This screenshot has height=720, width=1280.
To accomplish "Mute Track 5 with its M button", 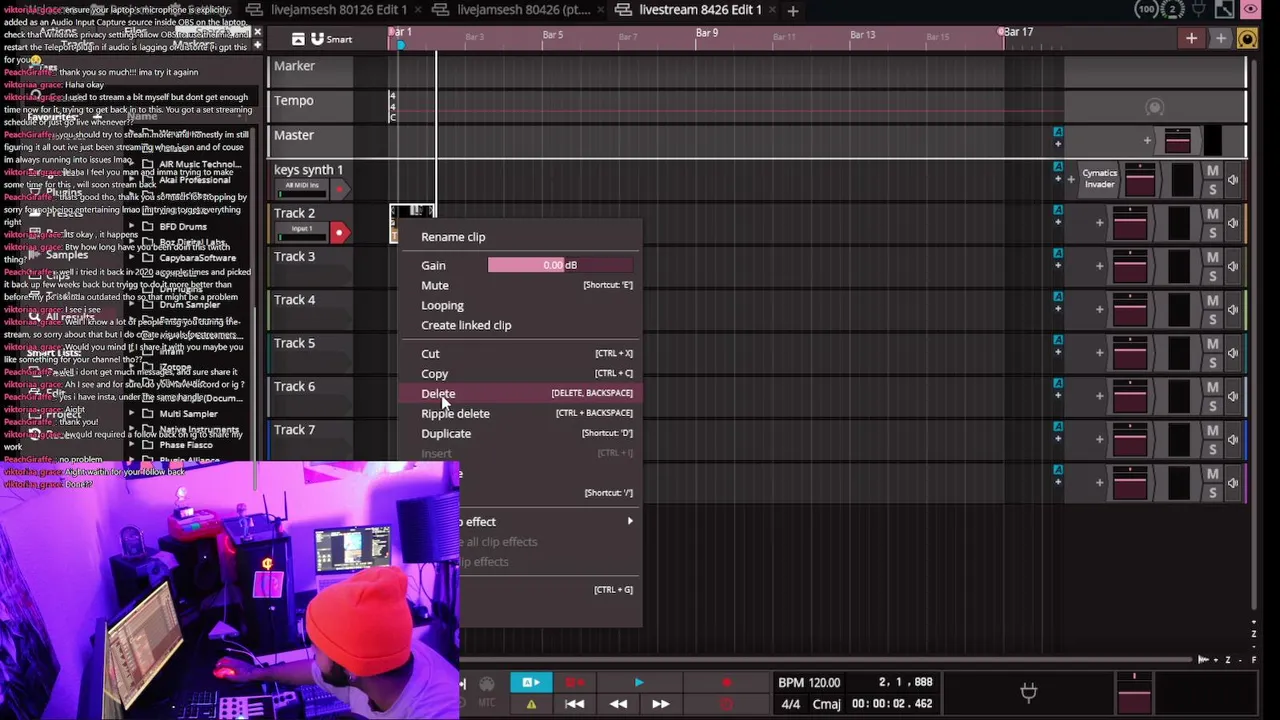I will 1213,344.
